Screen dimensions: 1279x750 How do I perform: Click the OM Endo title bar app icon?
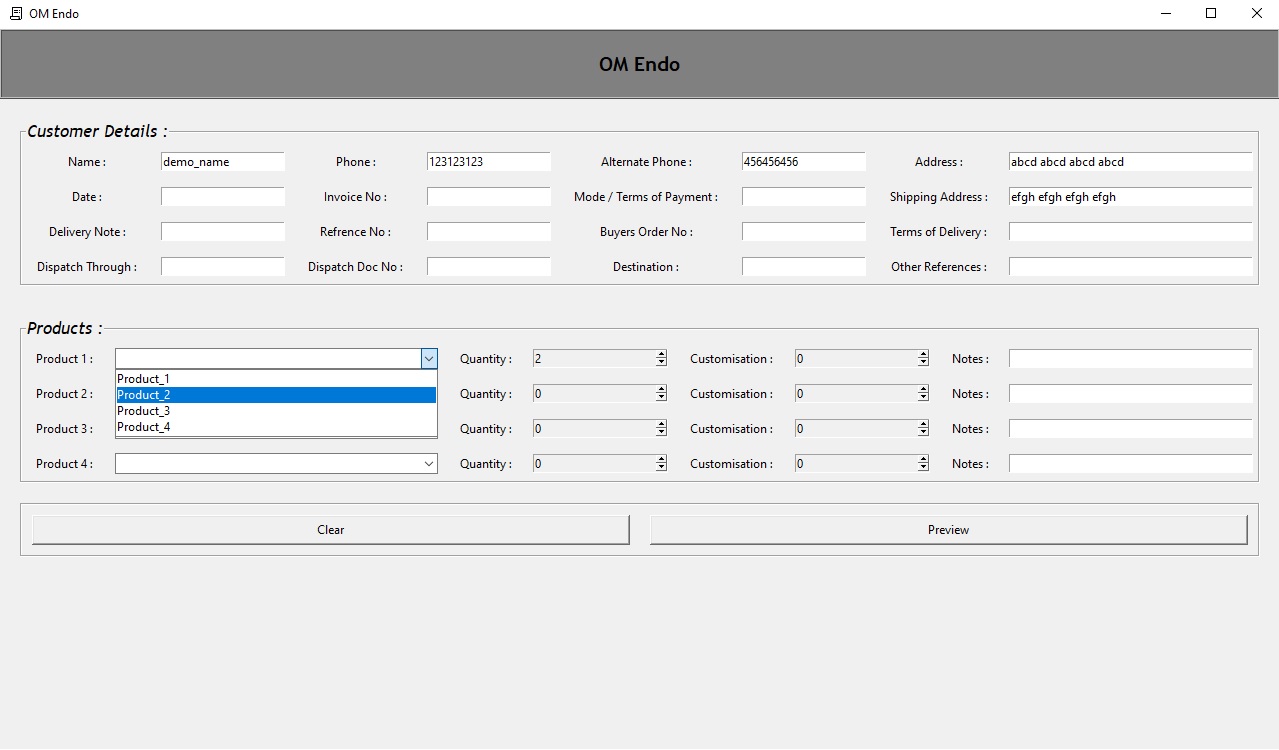tap(15, 14)
